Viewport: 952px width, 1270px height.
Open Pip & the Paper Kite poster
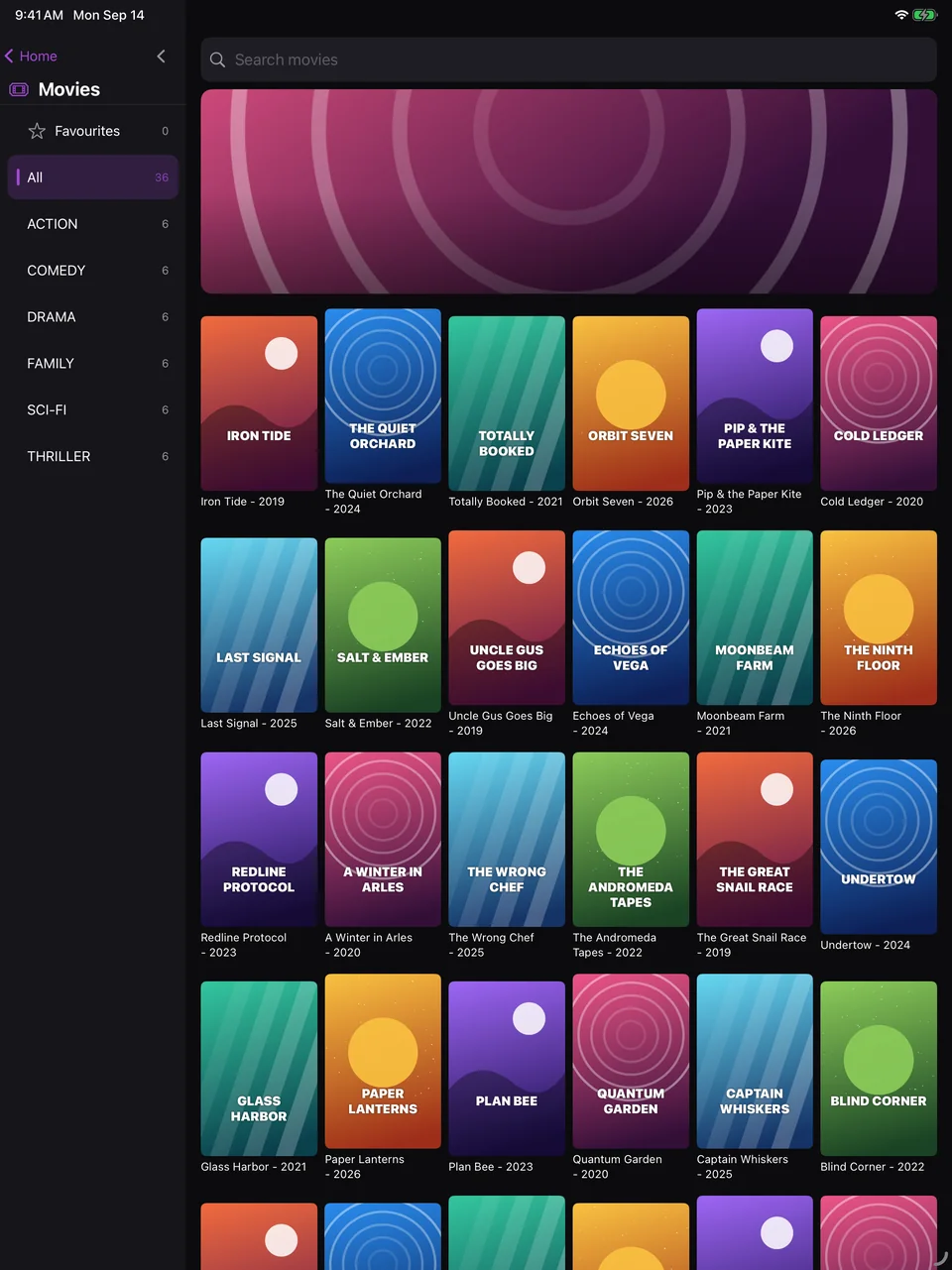(755, 396)
